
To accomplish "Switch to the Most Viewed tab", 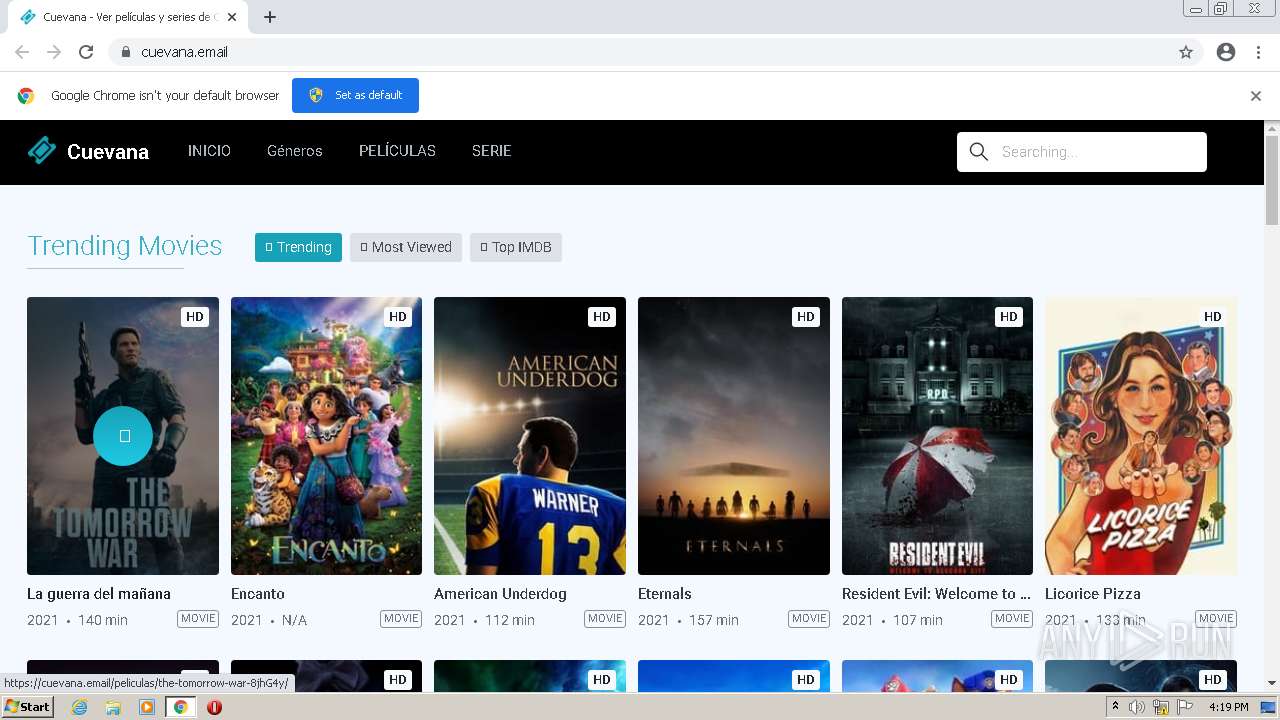I will 406,247.
